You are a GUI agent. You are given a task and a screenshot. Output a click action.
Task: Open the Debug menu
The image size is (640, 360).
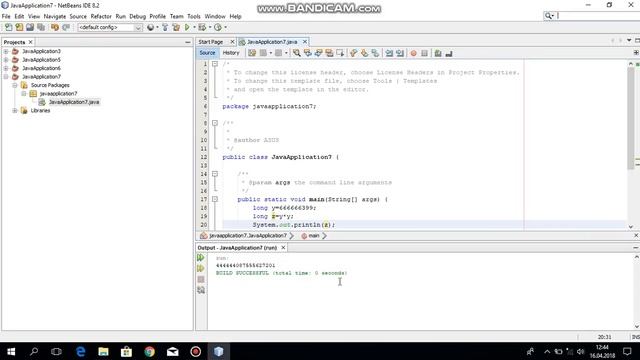click(138, 16)
